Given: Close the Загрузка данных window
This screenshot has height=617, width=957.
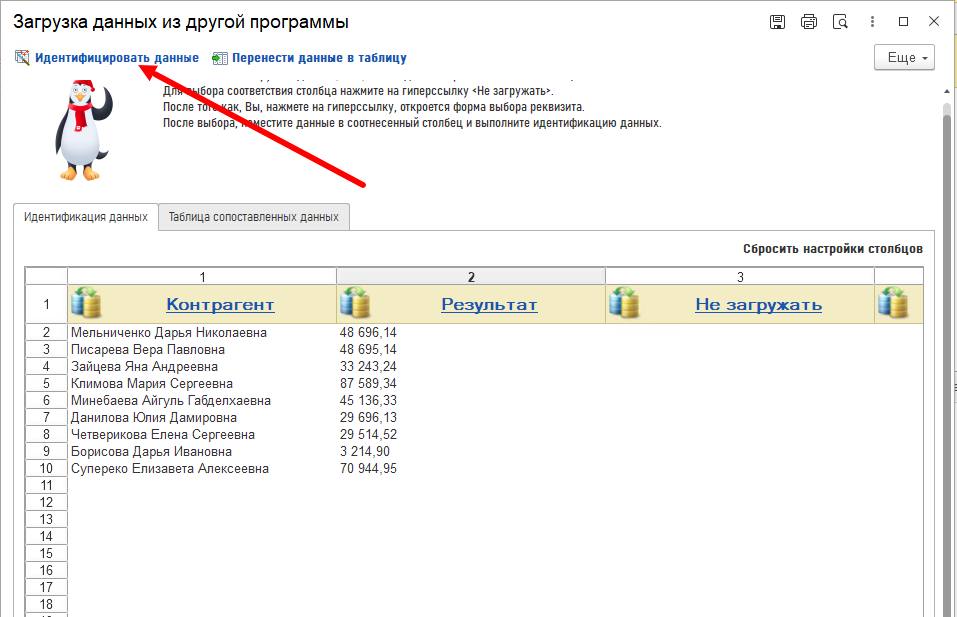Looking at the screenshot, I should tap(934, 21).
